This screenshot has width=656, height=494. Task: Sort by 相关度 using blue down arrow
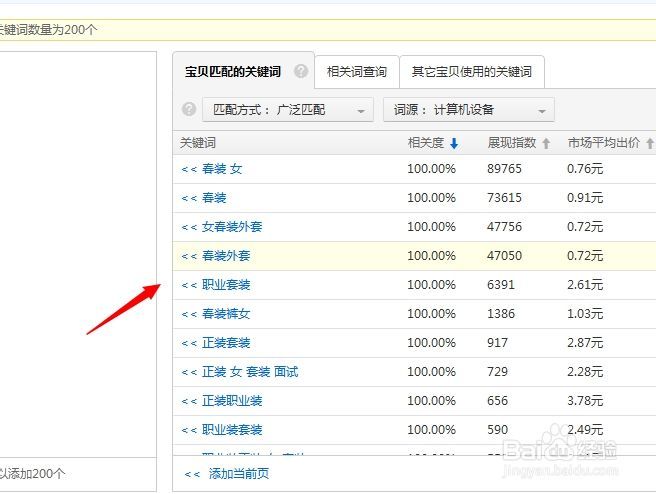[454, 144]
